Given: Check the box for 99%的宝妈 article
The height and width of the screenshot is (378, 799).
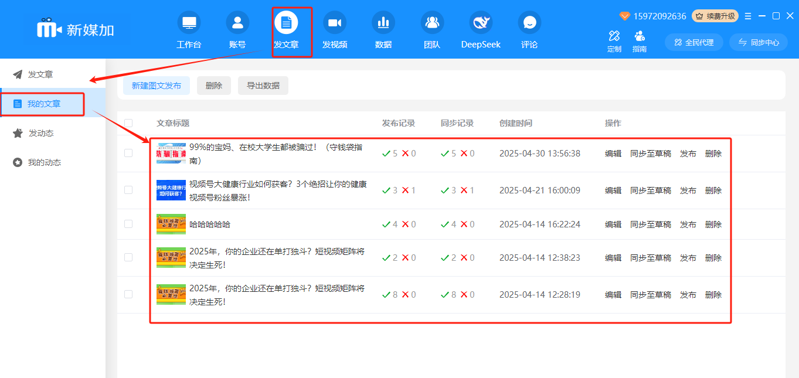Looking at the screenshot, I should coord(128,153).
